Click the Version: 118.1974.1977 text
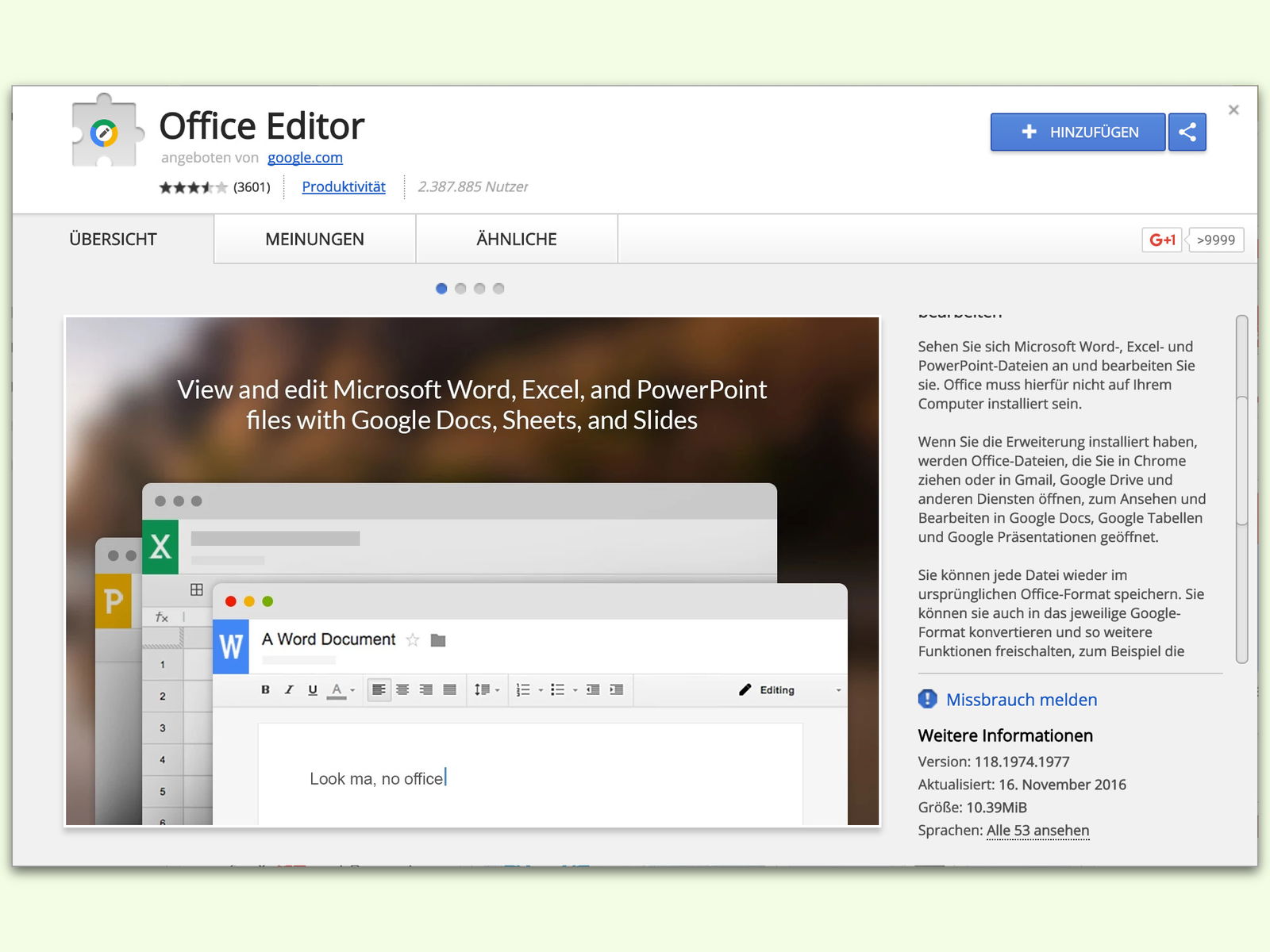Screen dimensions: 1270x952 click(994, 762)
